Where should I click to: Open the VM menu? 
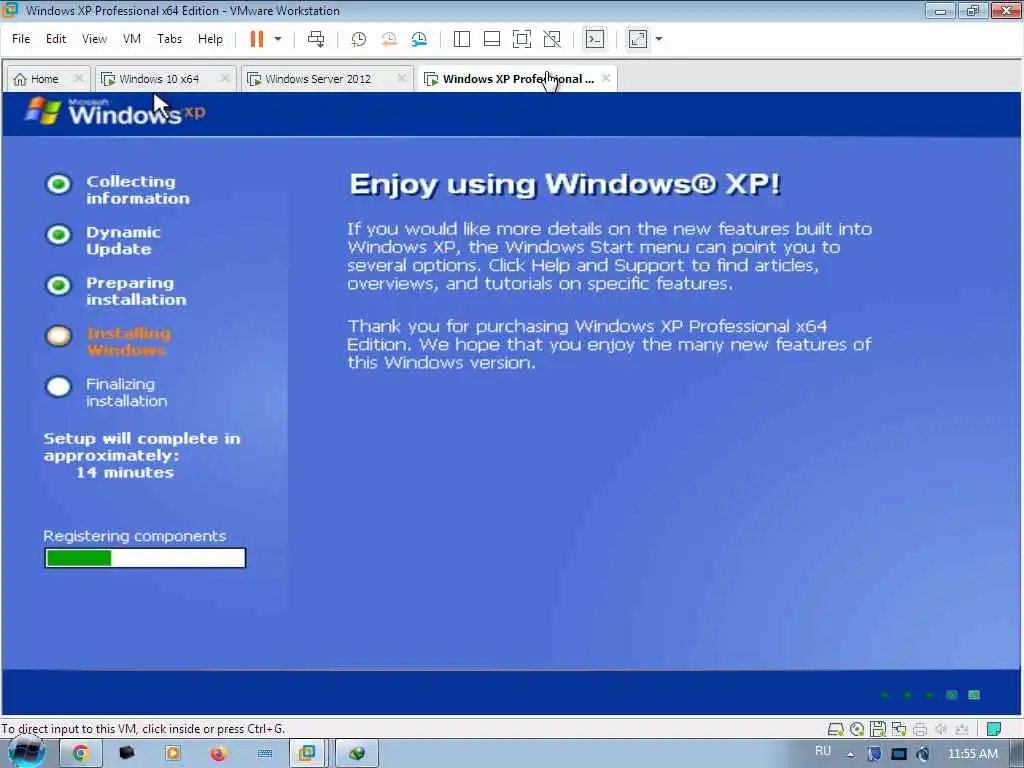(x=132, y=39)
